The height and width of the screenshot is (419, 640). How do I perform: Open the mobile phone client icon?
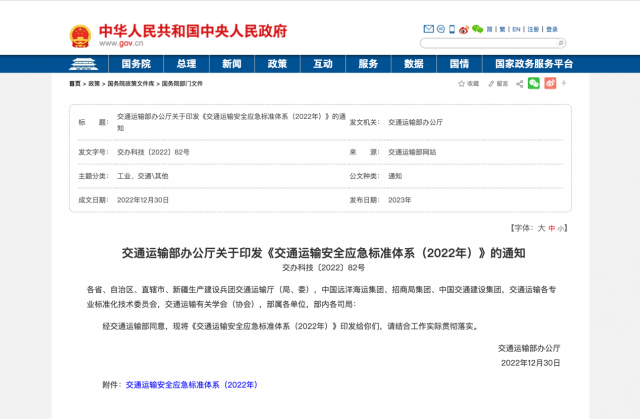(x=452, y=29)
